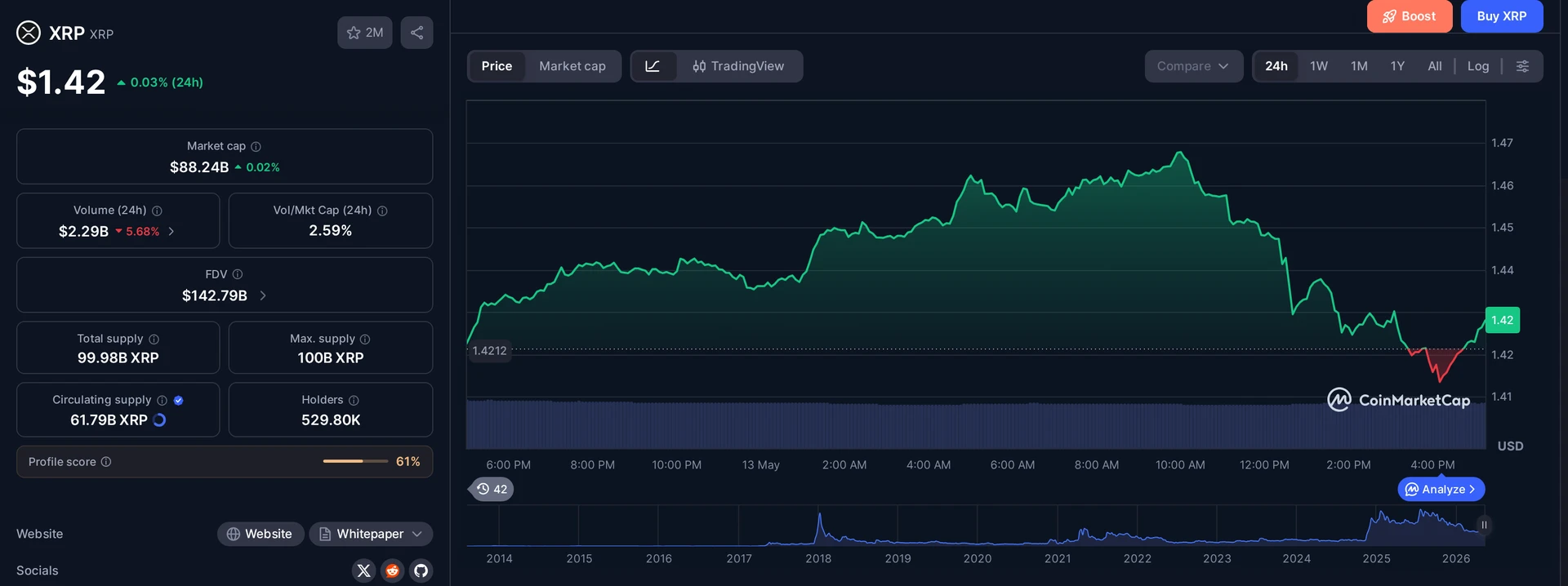
Task: Toggle Log scale on chart
Action: pyautogui.click(x=1478, y=66)
